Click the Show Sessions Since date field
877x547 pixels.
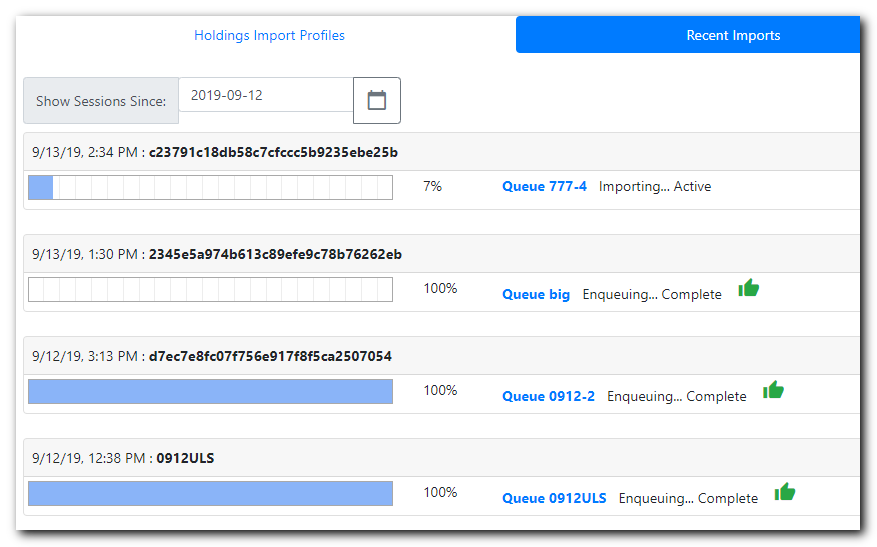[x=266, y=95]
